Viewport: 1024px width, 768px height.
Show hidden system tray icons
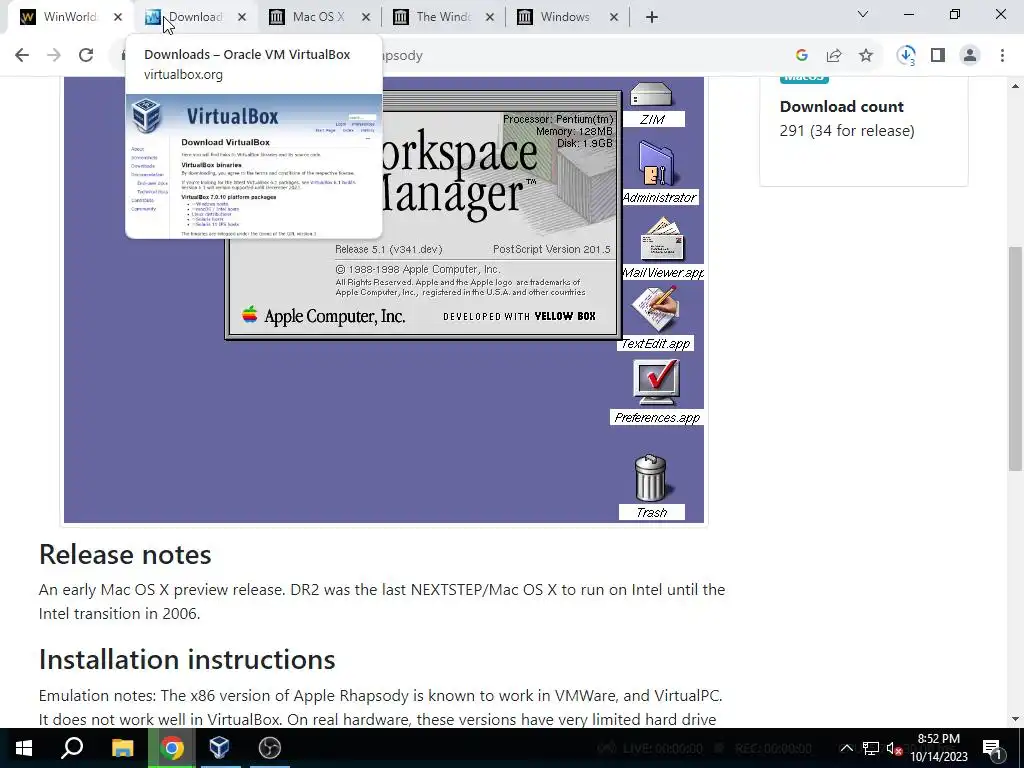pyautogui.click(x=846, y=748)
